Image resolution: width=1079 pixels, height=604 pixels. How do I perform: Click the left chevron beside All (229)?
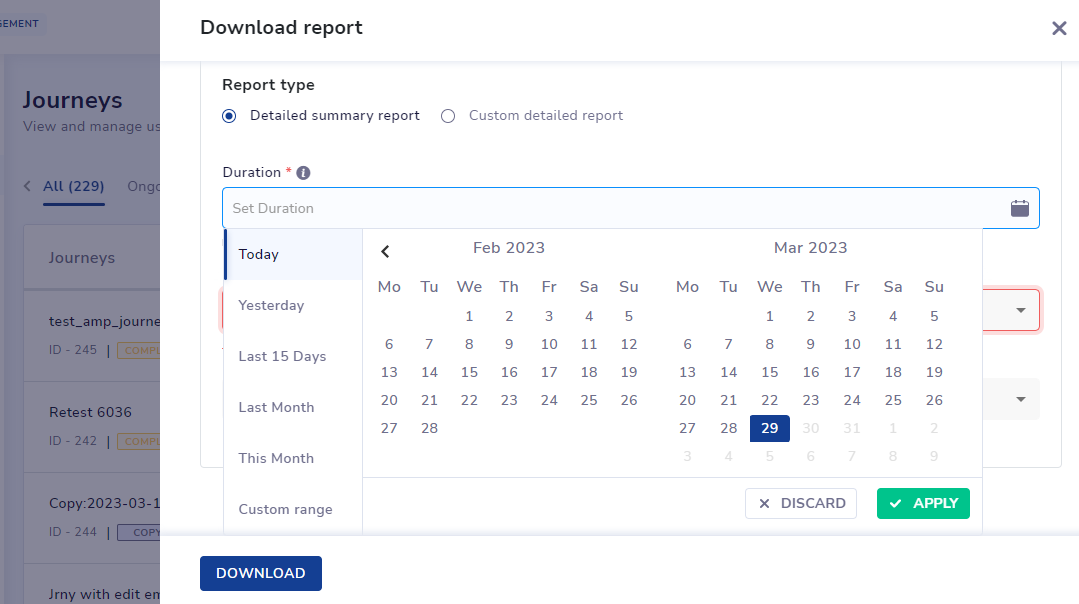(x=28, y=186)
